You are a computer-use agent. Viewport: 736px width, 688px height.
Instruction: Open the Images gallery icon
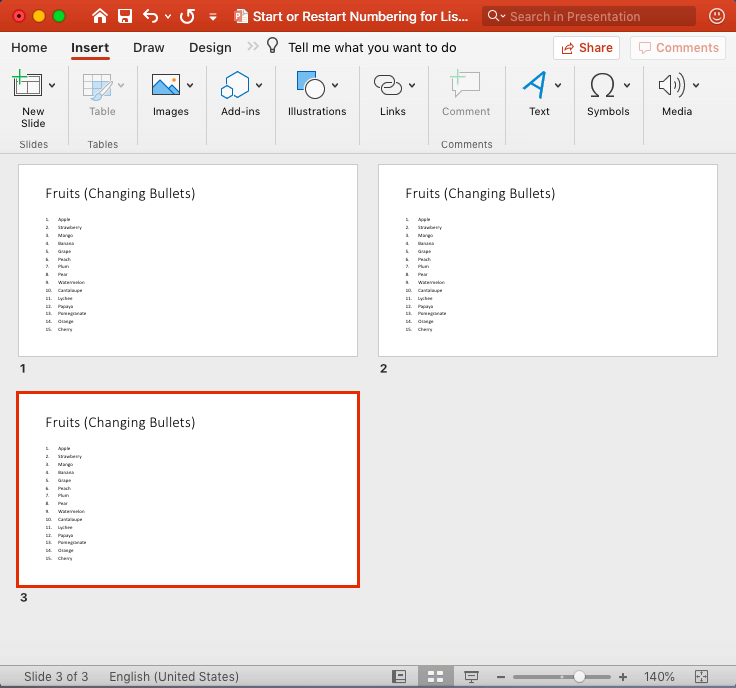pyautogui.click(x=165, y=85)
